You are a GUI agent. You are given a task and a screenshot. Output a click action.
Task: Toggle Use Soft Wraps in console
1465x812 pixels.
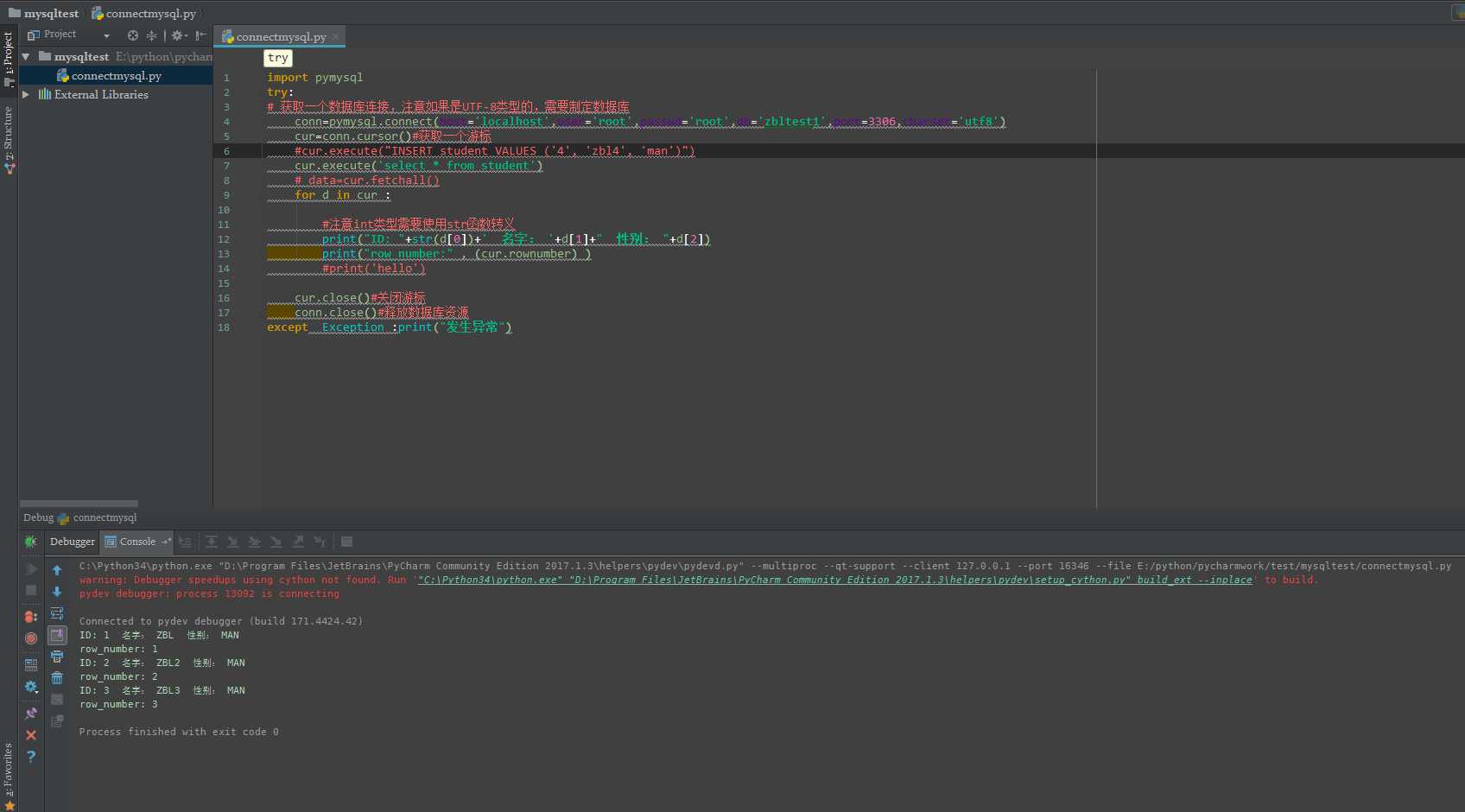coord(57,613)
